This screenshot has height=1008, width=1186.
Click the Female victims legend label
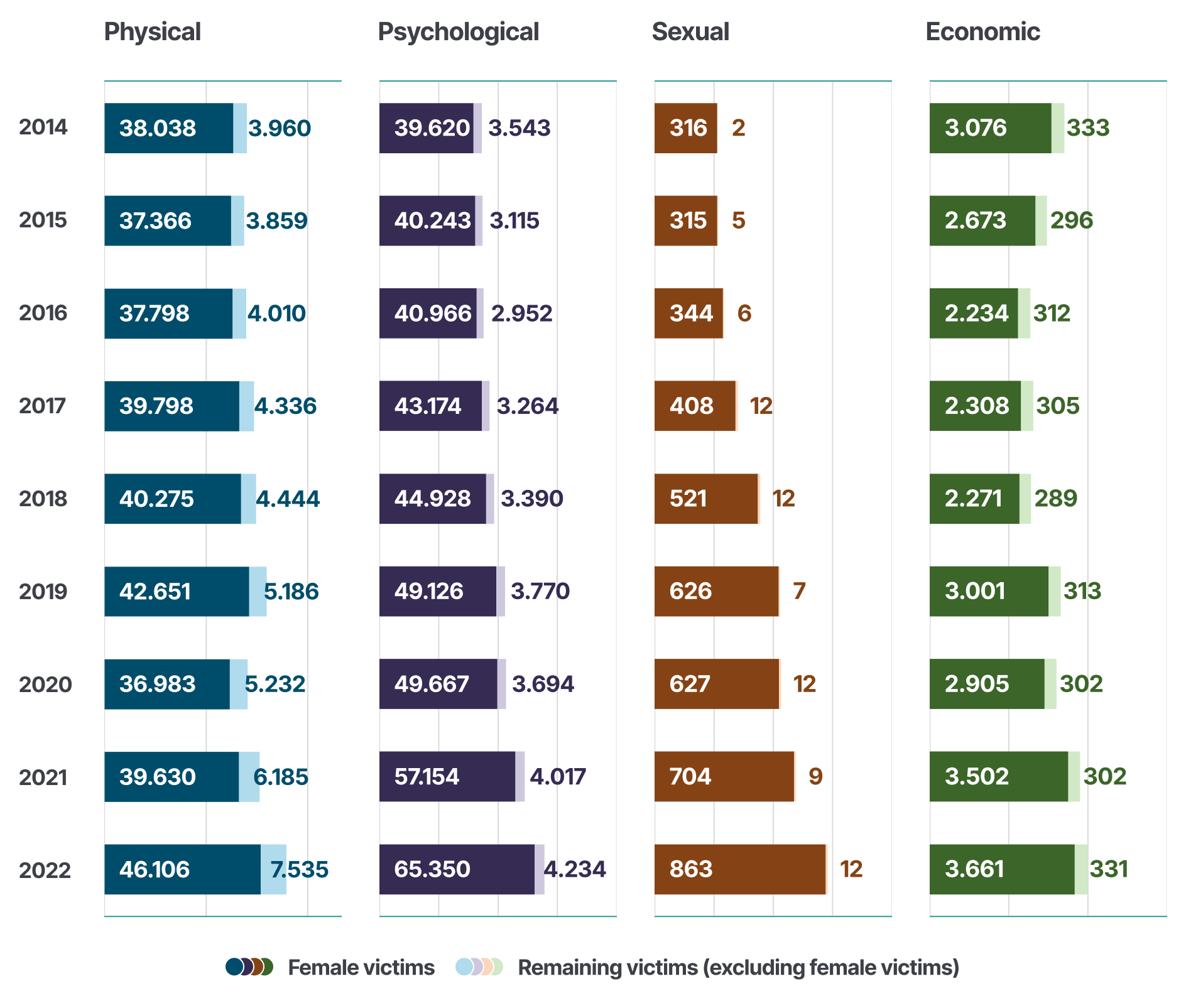tap(361, 968)
